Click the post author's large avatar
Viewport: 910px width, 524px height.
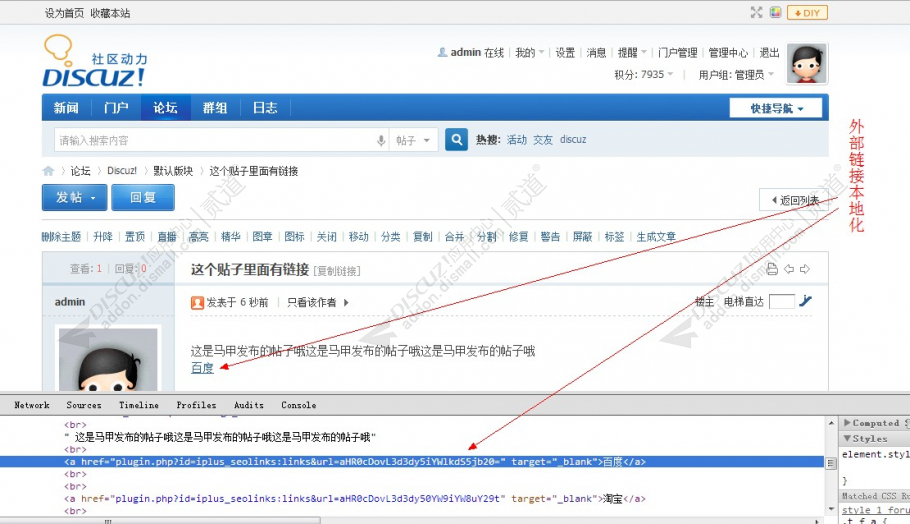108,359
